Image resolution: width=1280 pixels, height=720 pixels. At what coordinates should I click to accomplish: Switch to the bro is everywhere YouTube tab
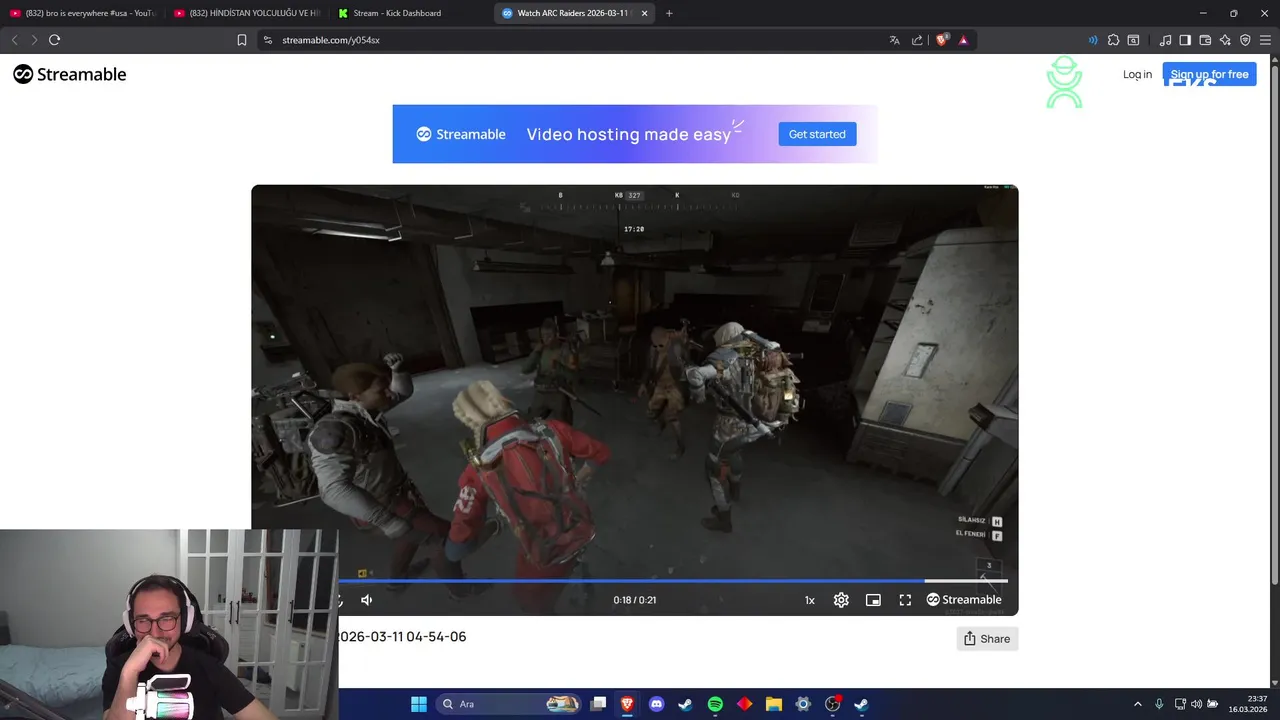84,13
